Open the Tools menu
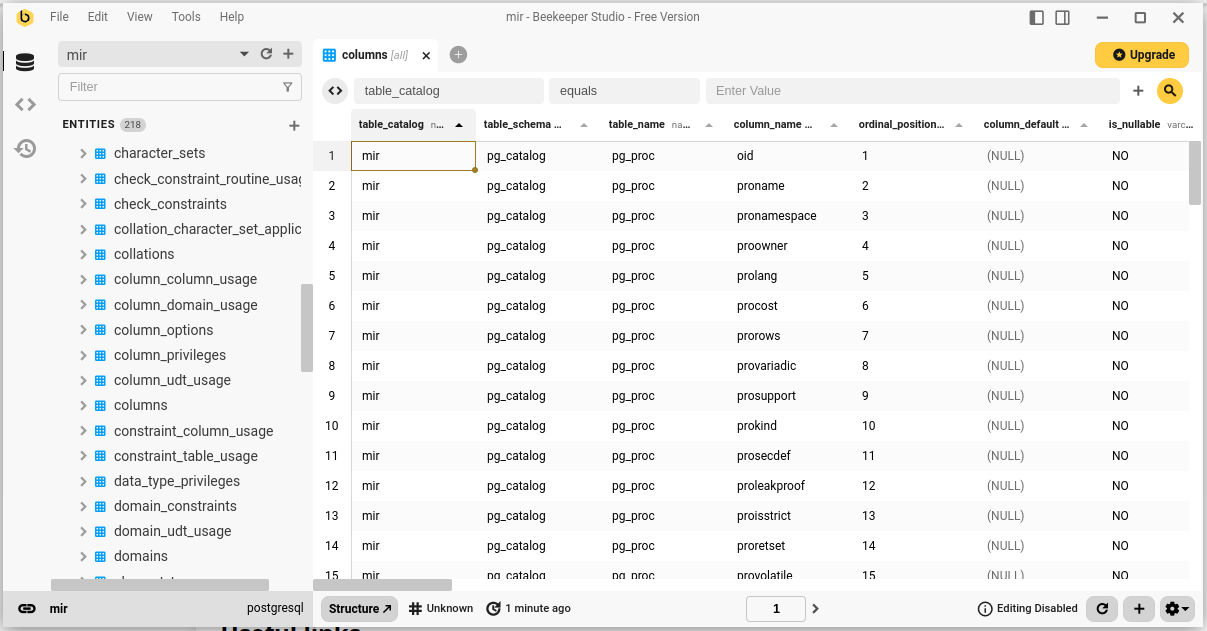 pyautogui.click(x=185, y=17)
